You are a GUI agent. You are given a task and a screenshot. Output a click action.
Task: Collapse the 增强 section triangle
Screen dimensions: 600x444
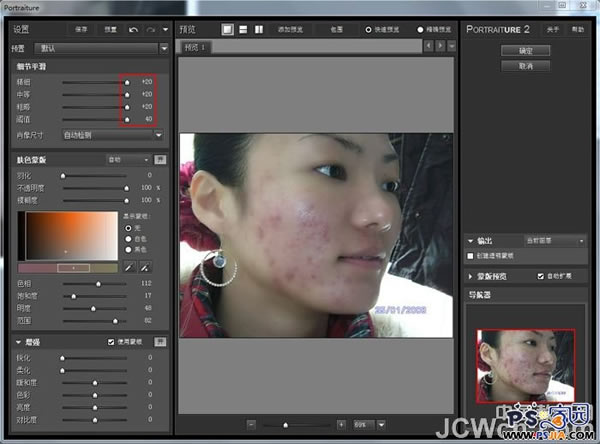[19, 341]
